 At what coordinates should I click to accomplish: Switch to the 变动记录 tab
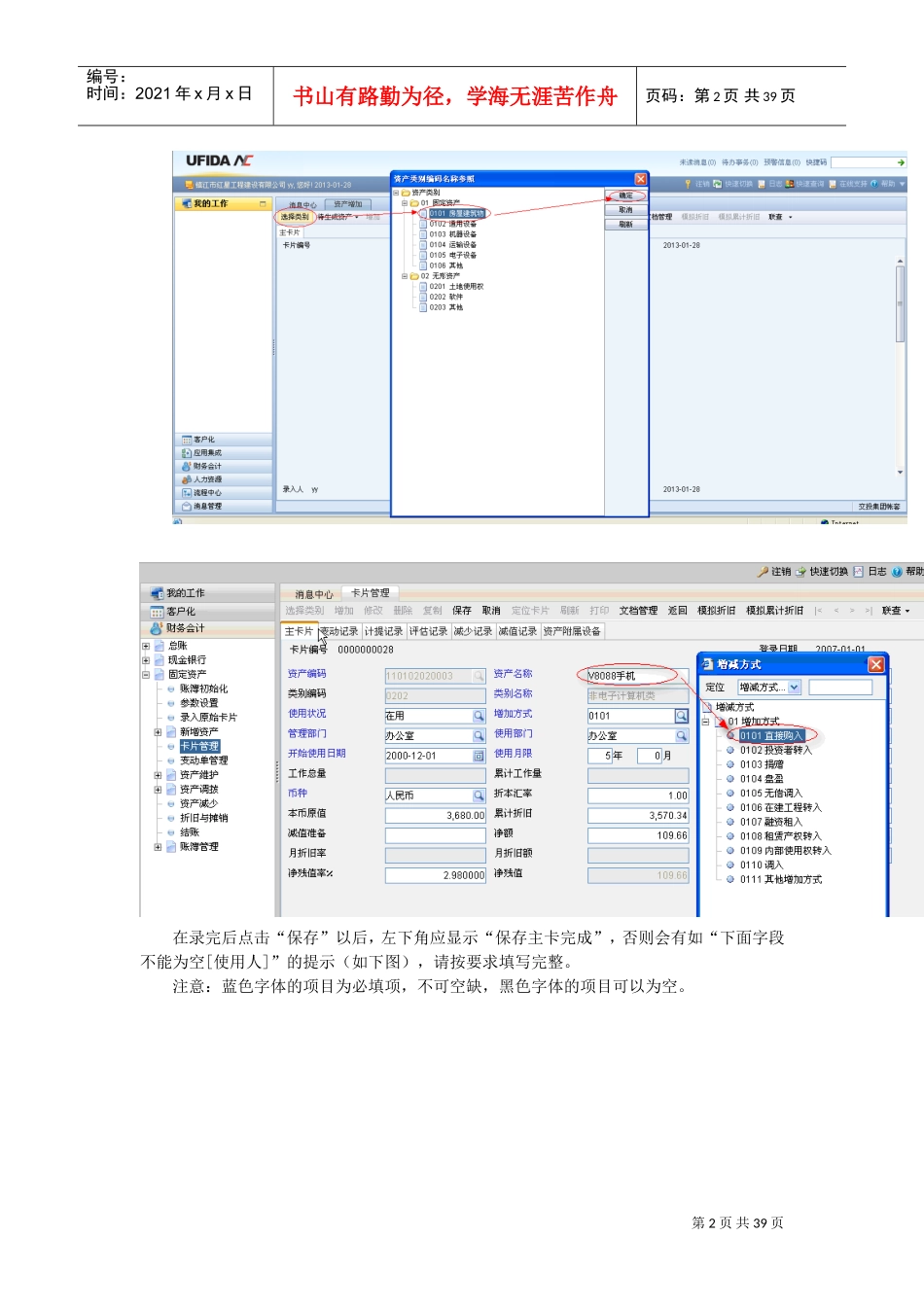(338, 631)
